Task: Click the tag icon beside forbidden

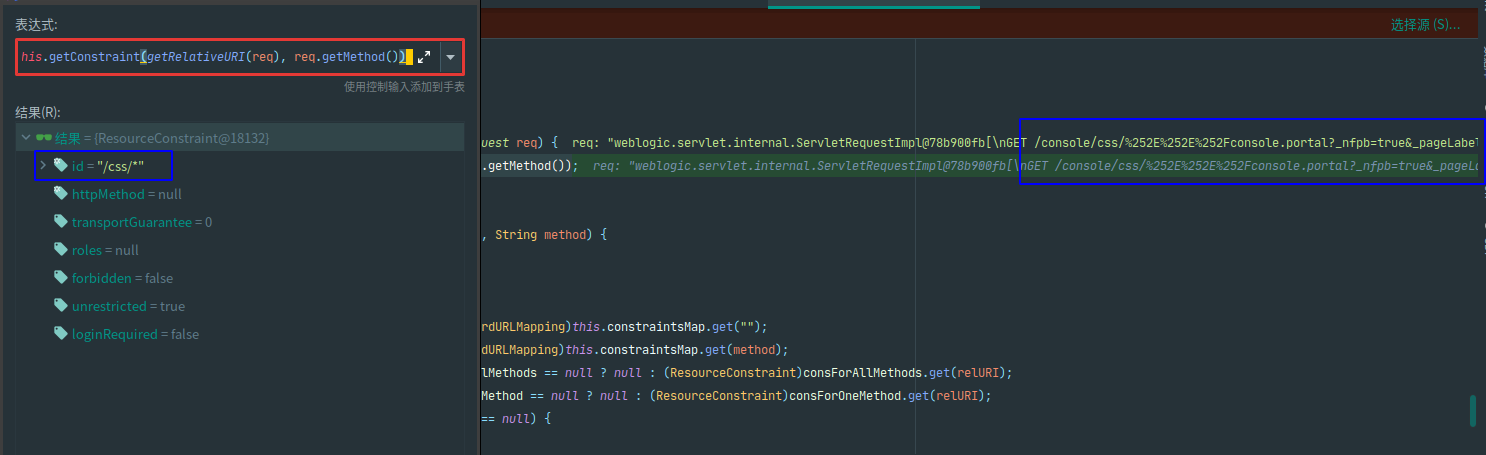Action: (x=61, y=278)
